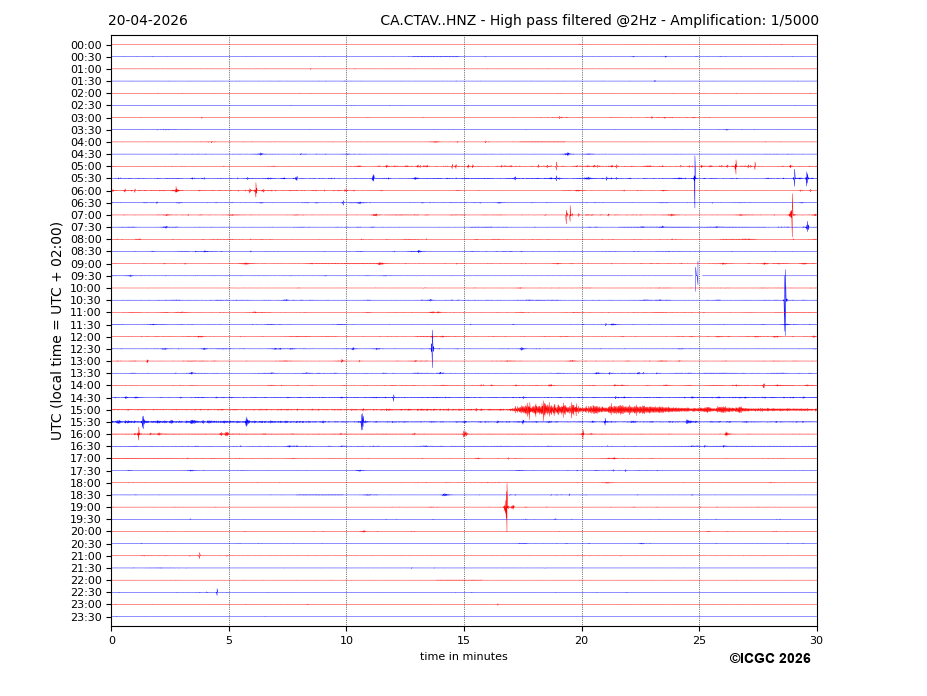Screen dimensions: 927x696
Task: Select the 06:00 time row label
Action: click(86, 191)
